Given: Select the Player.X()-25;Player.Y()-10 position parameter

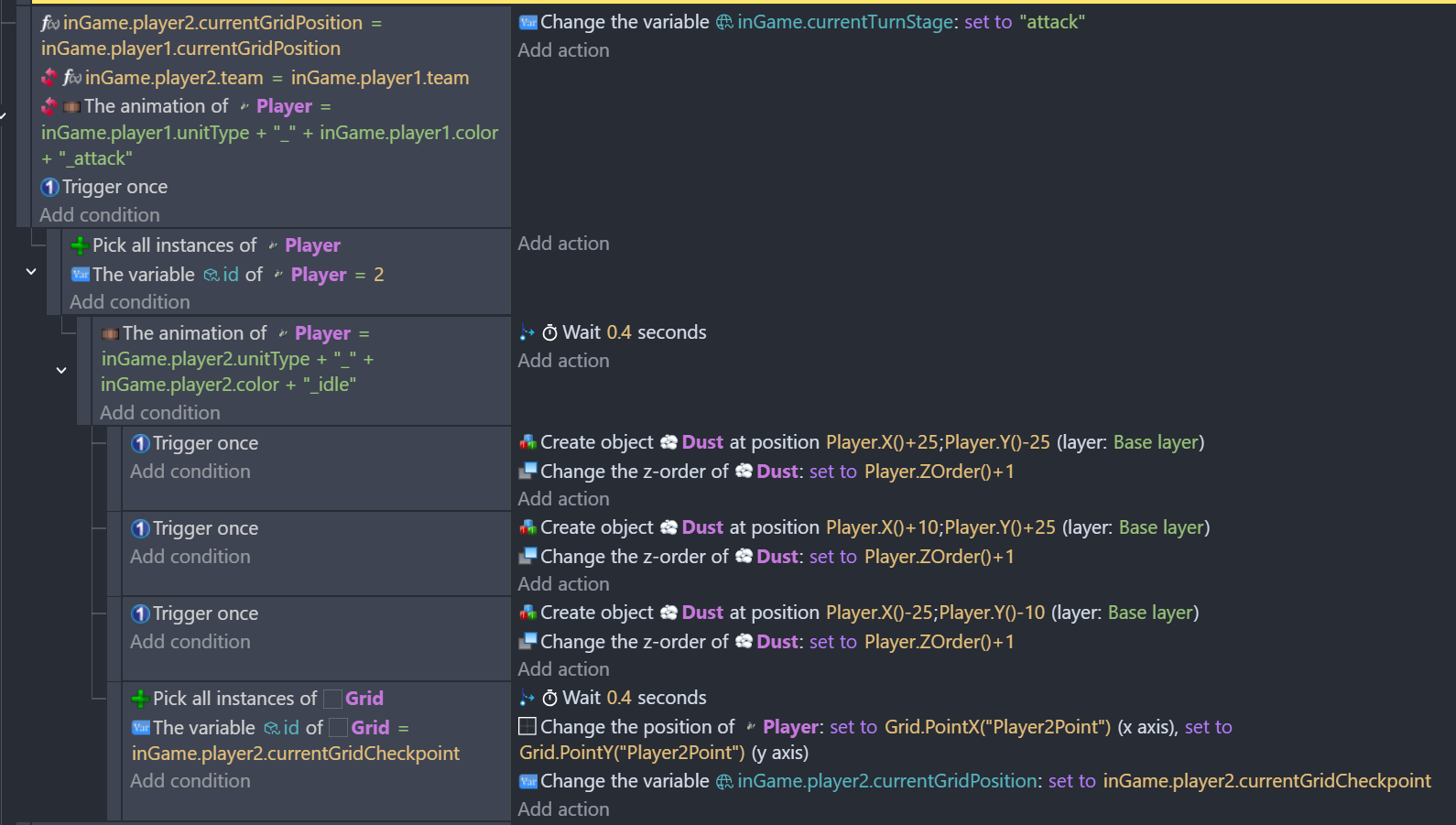Looking at the screenshot, I should [935, 613].
